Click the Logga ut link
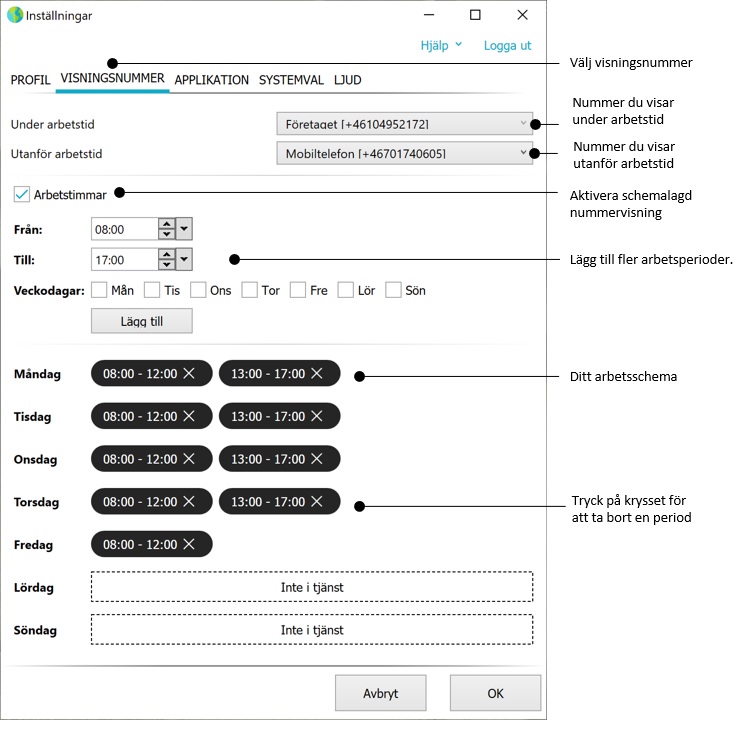This screenshot has height=729, width=746. coord(507,46)
